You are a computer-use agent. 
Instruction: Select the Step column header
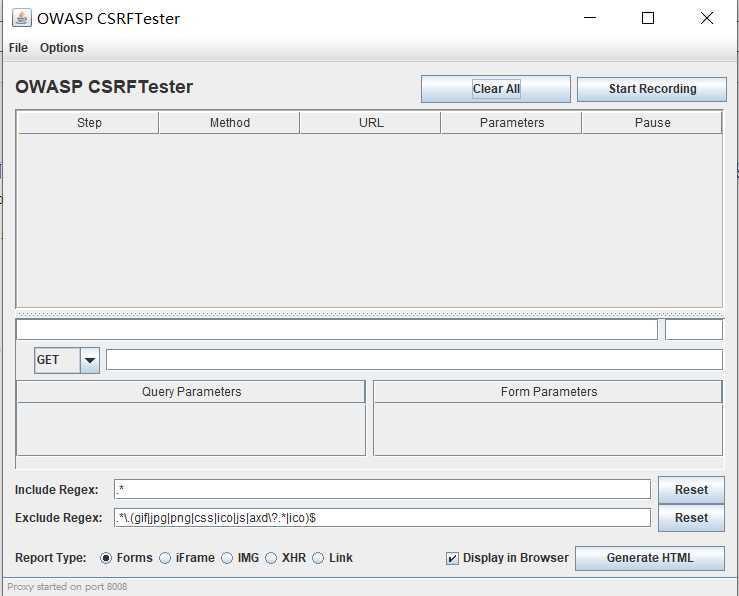coord(89,122)
